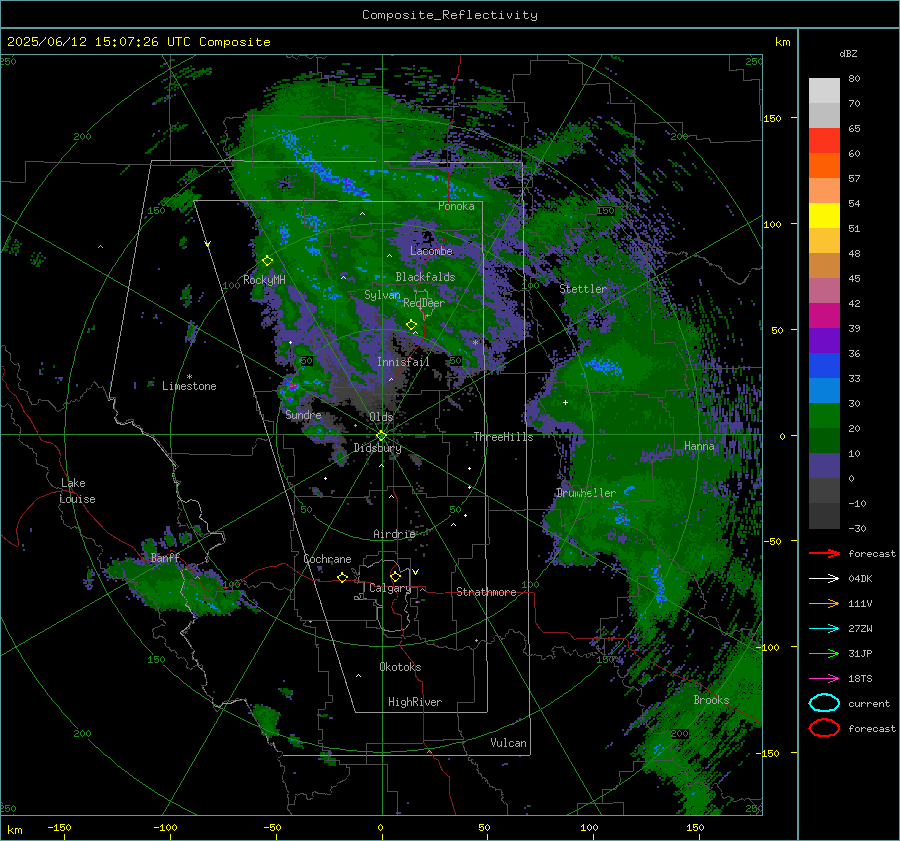
Task: Click the Sundre town label
Action: (x=303, y=415)
